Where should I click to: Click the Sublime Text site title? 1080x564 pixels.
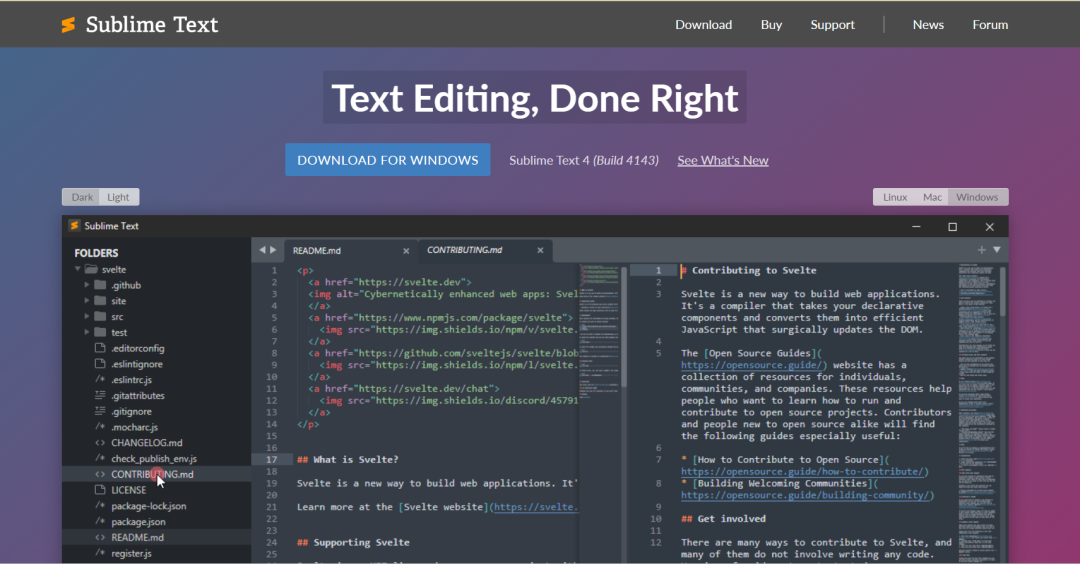152,25
